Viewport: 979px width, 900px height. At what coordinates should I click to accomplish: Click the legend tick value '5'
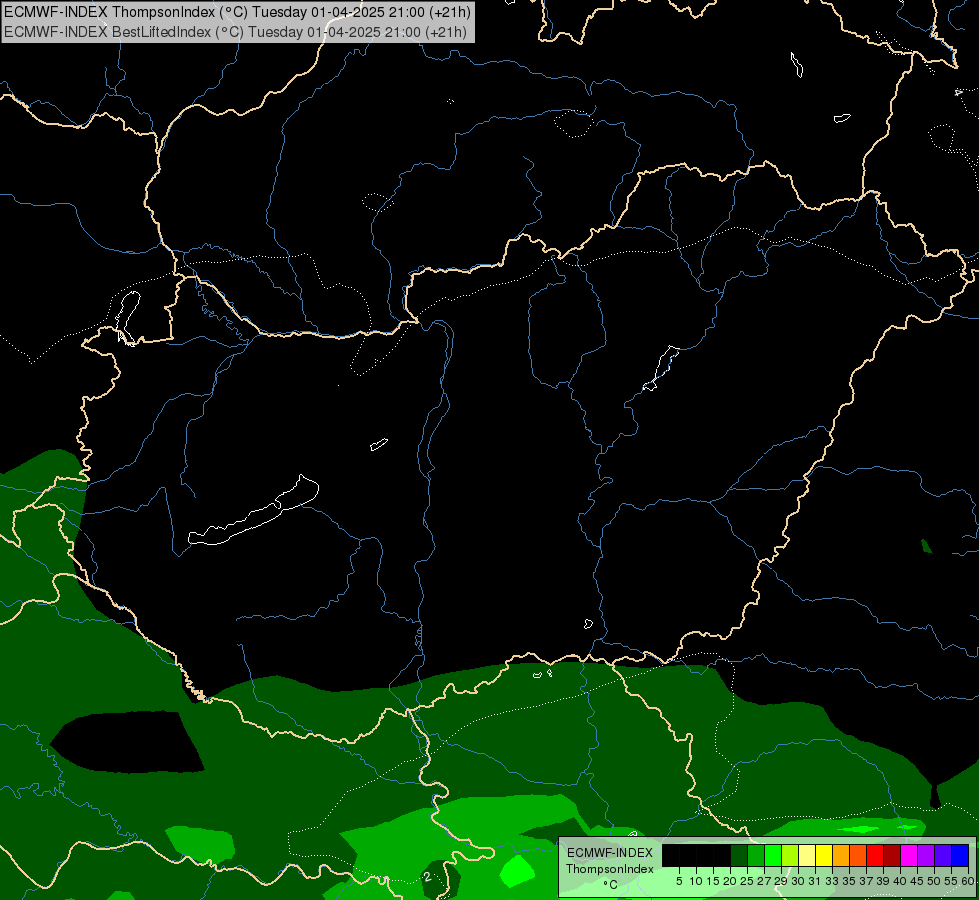tap(679, 881)
